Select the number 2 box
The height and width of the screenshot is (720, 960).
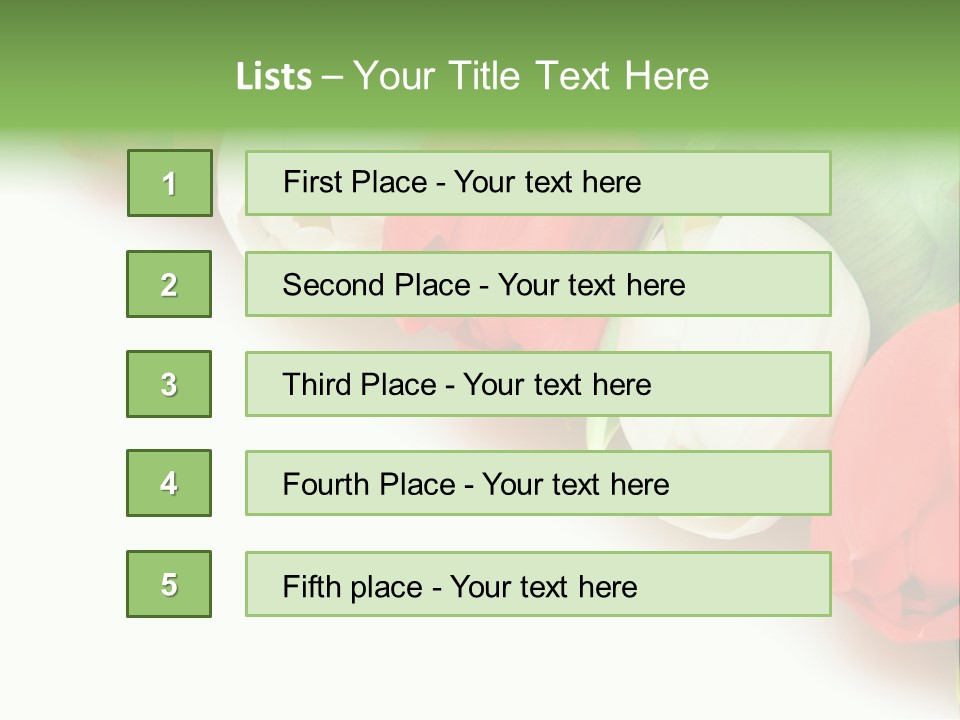point(169,284)
